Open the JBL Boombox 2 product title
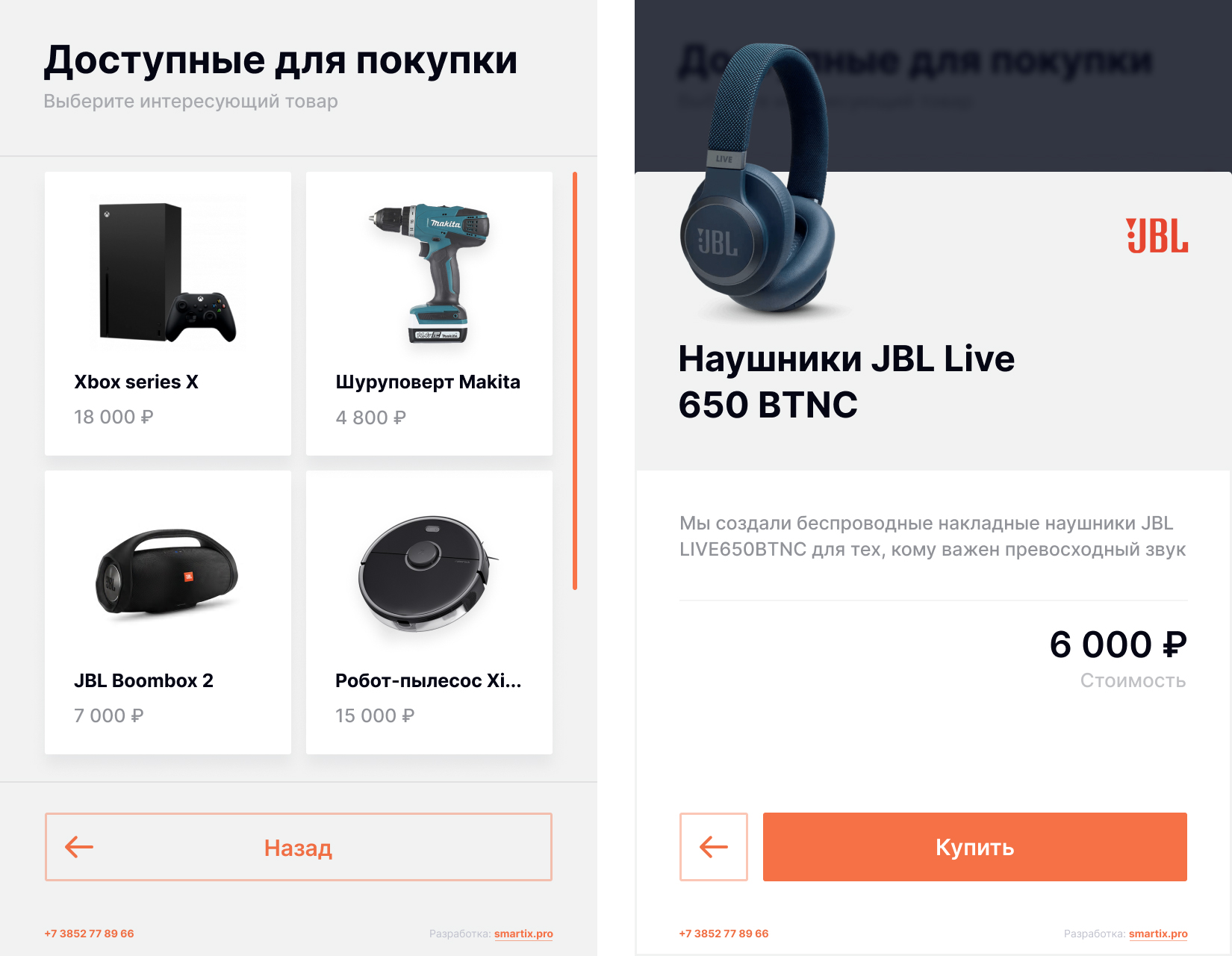 coord(143,680)
